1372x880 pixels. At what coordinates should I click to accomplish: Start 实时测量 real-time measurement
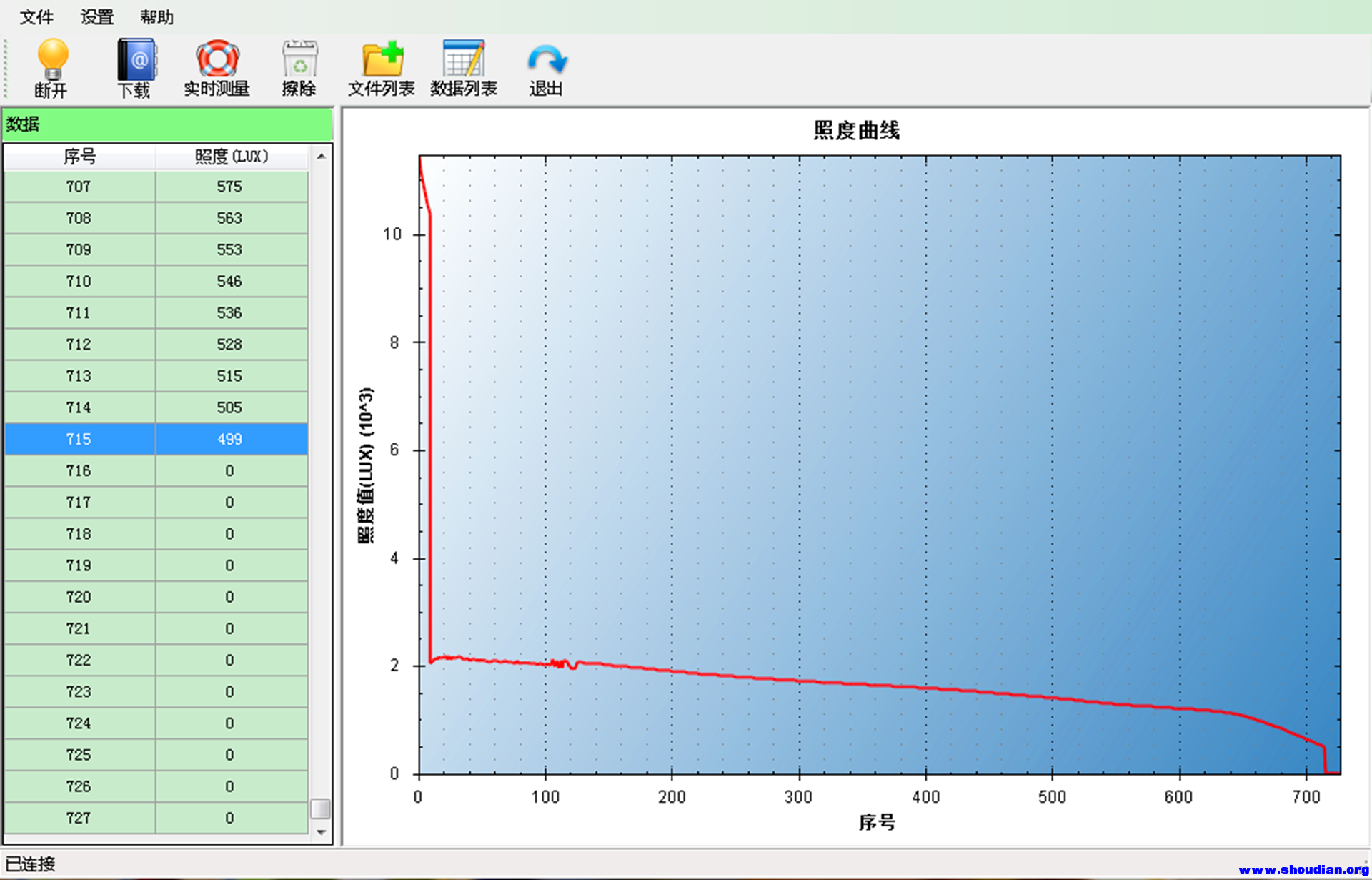point(217,69)
